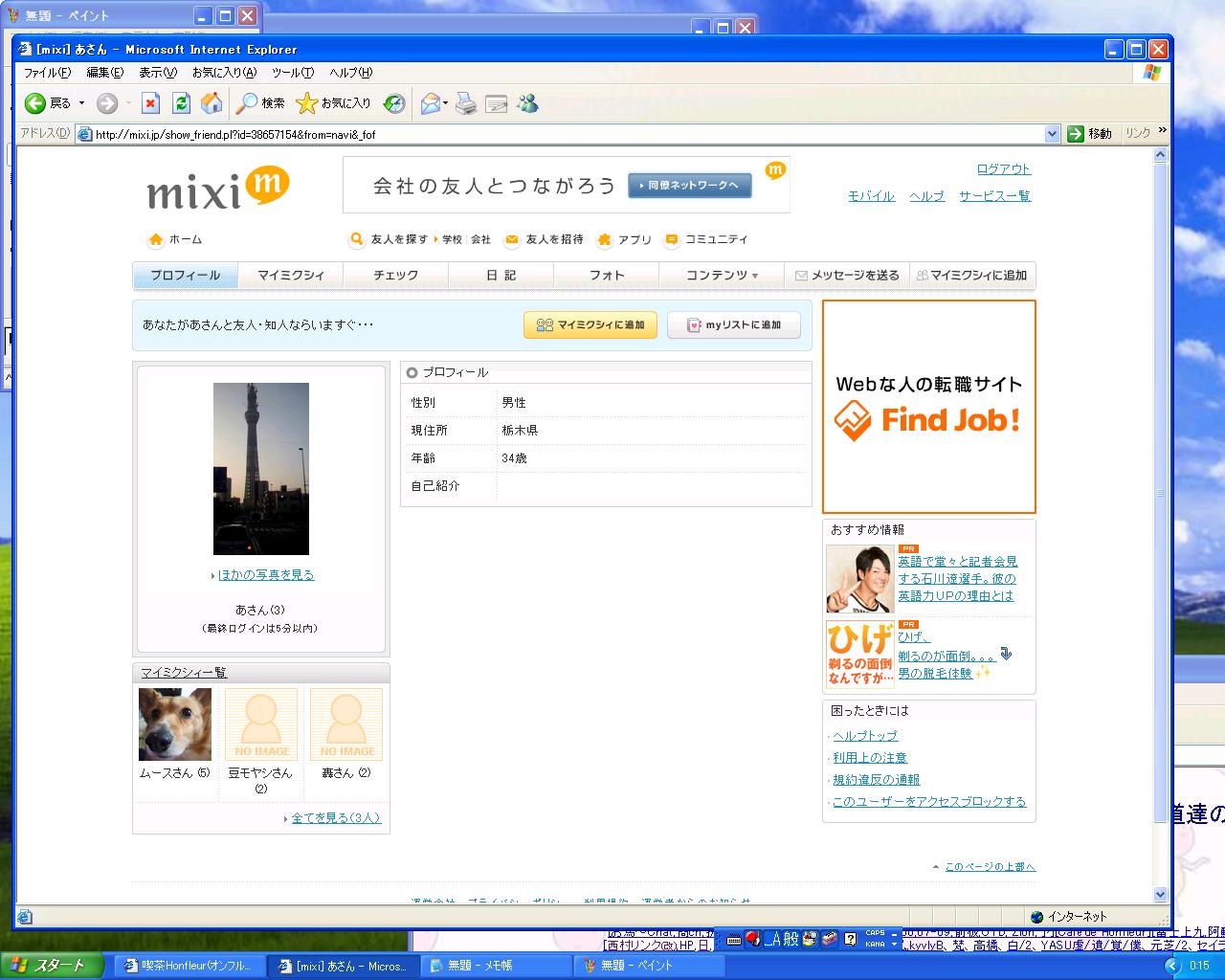Click the IE Back arrow icon

35,103
